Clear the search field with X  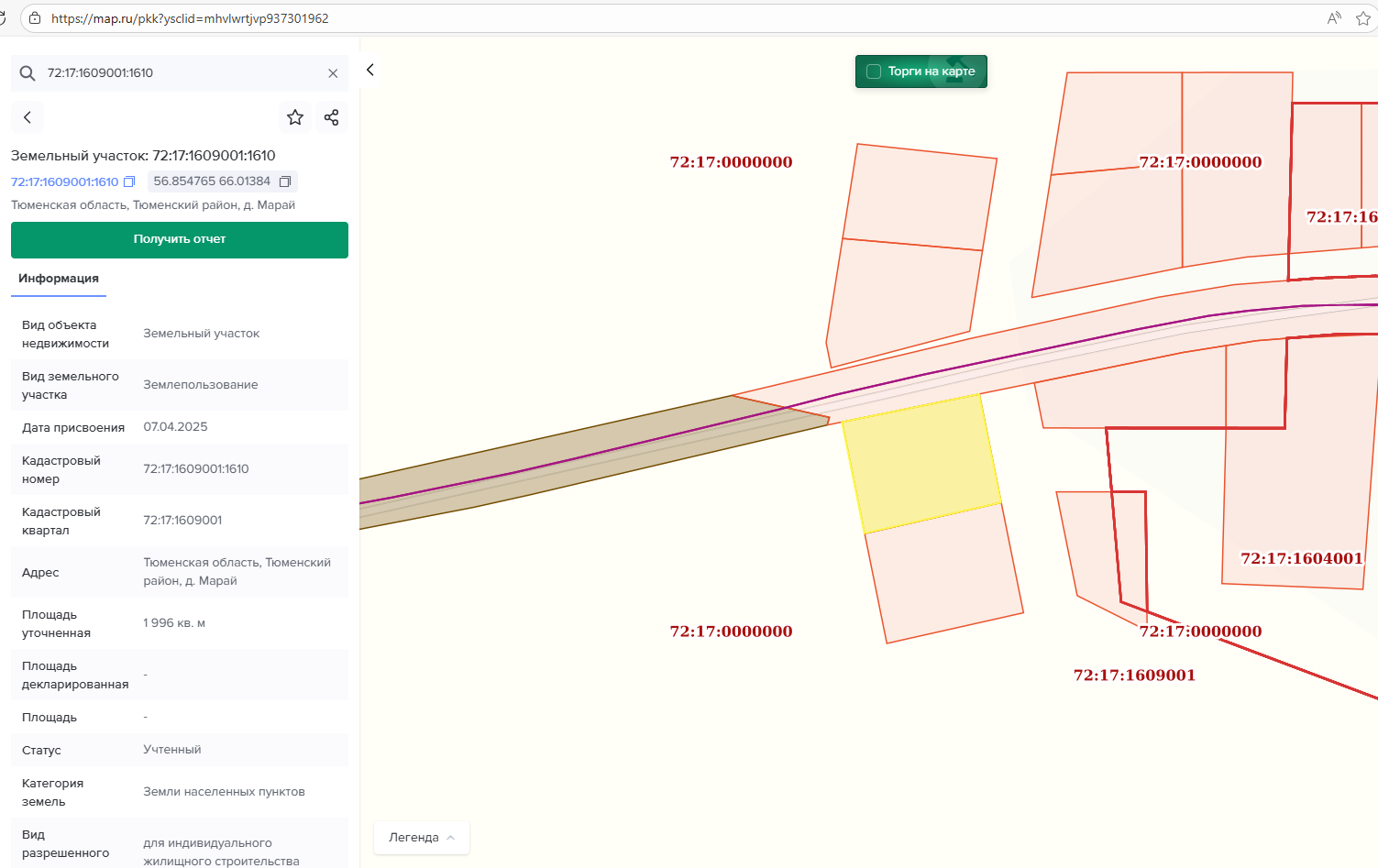pos(333,73)
